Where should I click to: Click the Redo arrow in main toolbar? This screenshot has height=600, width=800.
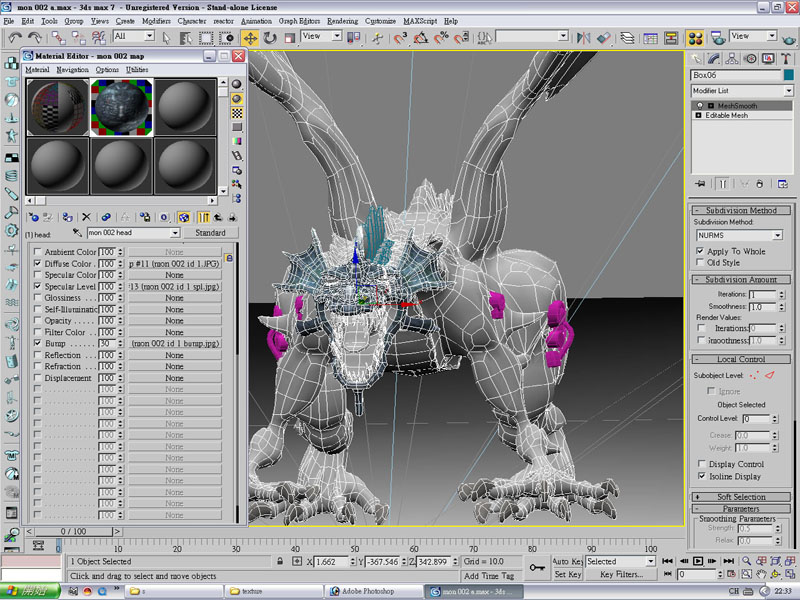(35, 37)
